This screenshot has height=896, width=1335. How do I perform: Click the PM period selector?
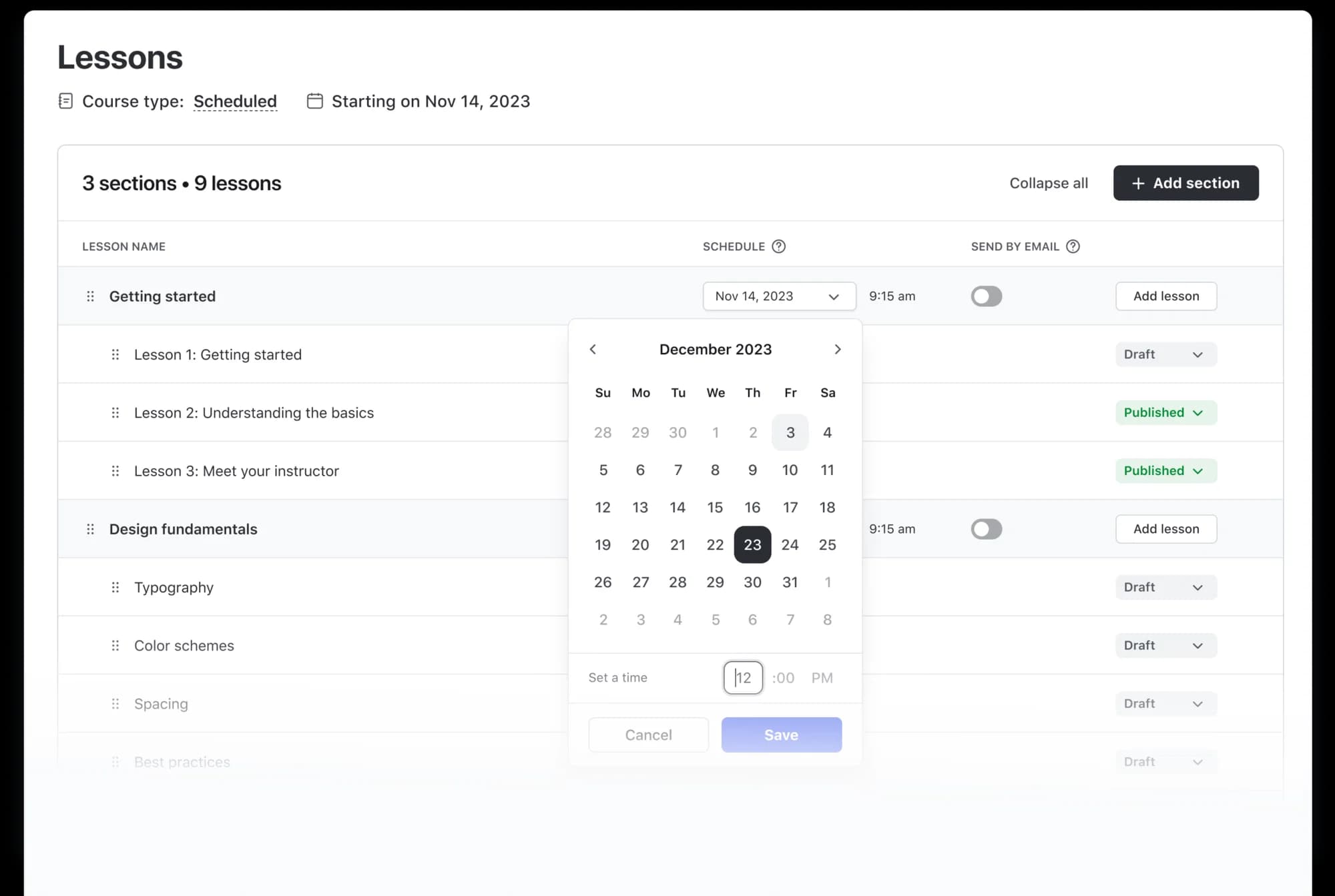tap(822, 678)
